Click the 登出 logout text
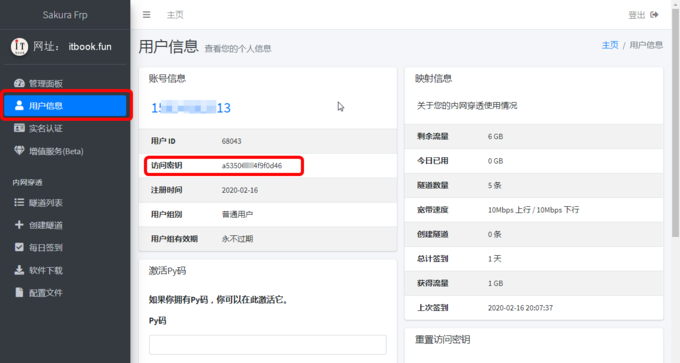This screenshot has height=363, width=680. click(x=637, y=15)
